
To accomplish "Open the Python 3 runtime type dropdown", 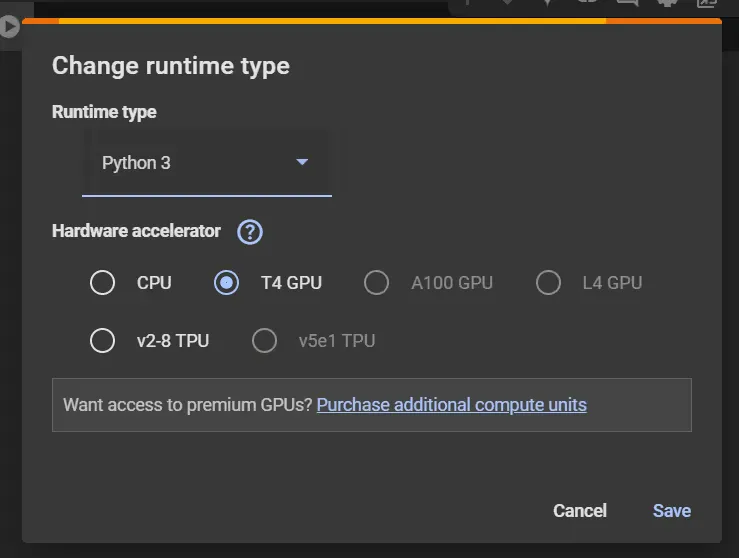I will tap(207, 163).
